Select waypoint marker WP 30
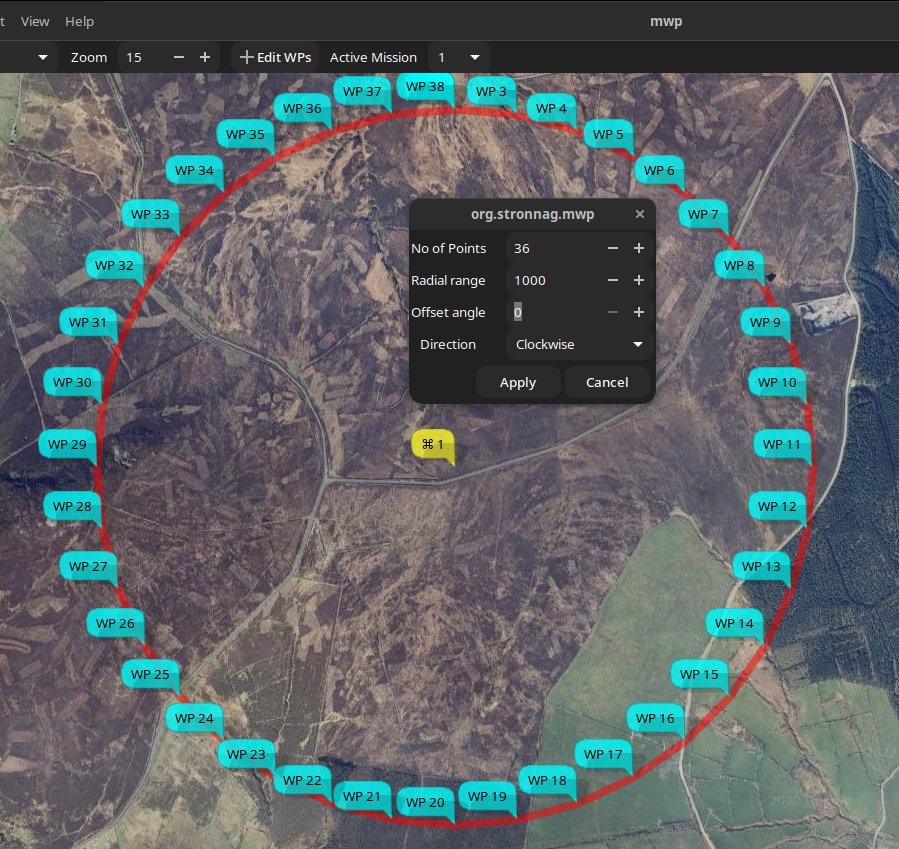The width and height of the screenshot is (899, 849). [x=72, y=382]
